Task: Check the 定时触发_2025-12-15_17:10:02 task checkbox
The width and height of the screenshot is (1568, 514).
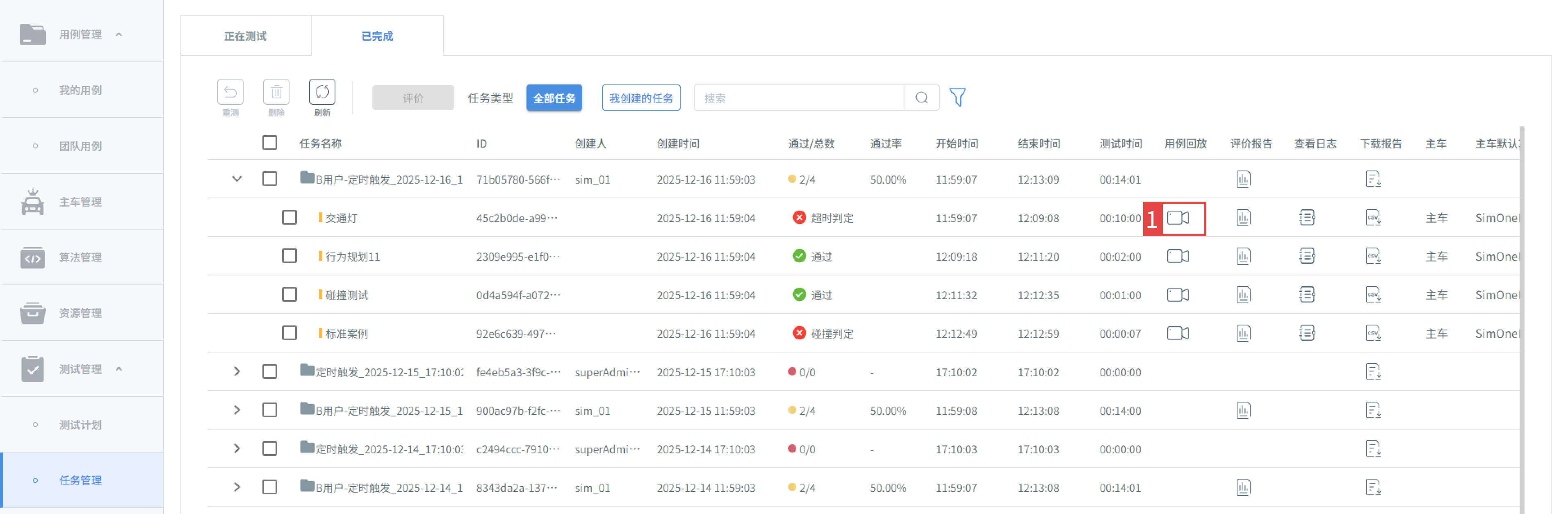Action: [x=270, y=372]
